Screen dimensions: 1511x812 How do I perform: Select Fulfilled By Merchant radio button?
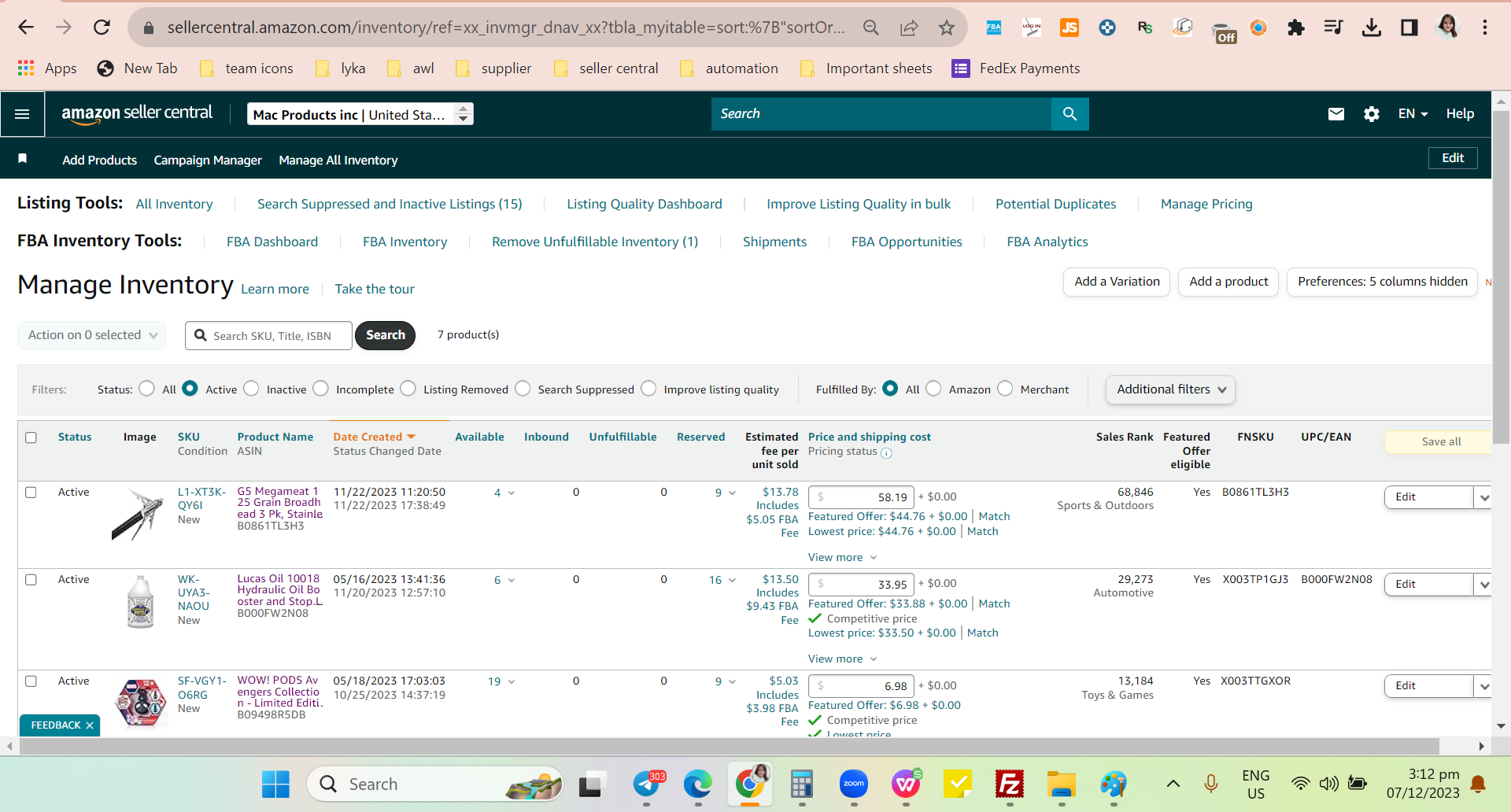point(1005,389)
